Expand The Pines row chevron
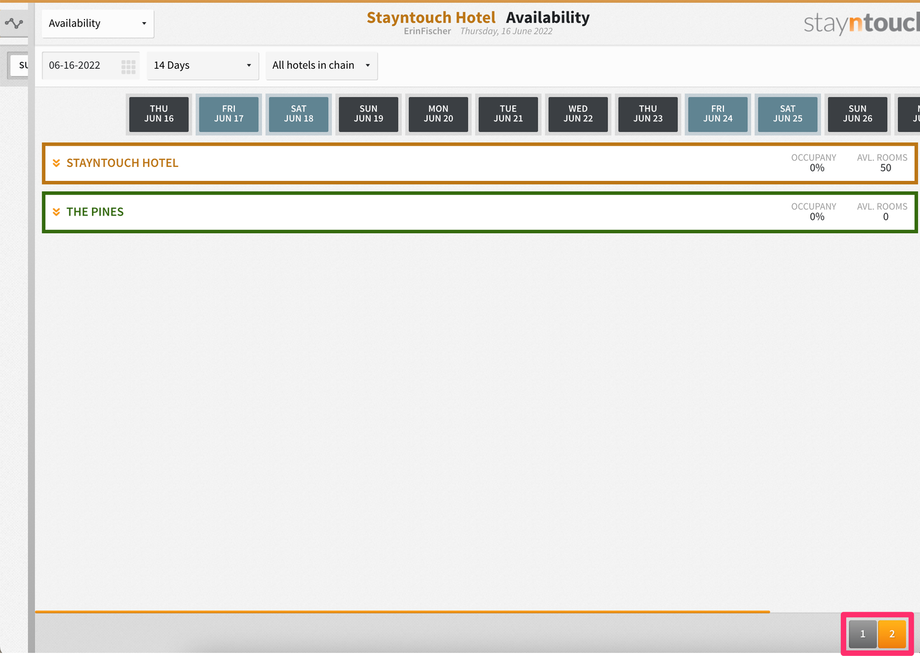 (x=56, y=212)
